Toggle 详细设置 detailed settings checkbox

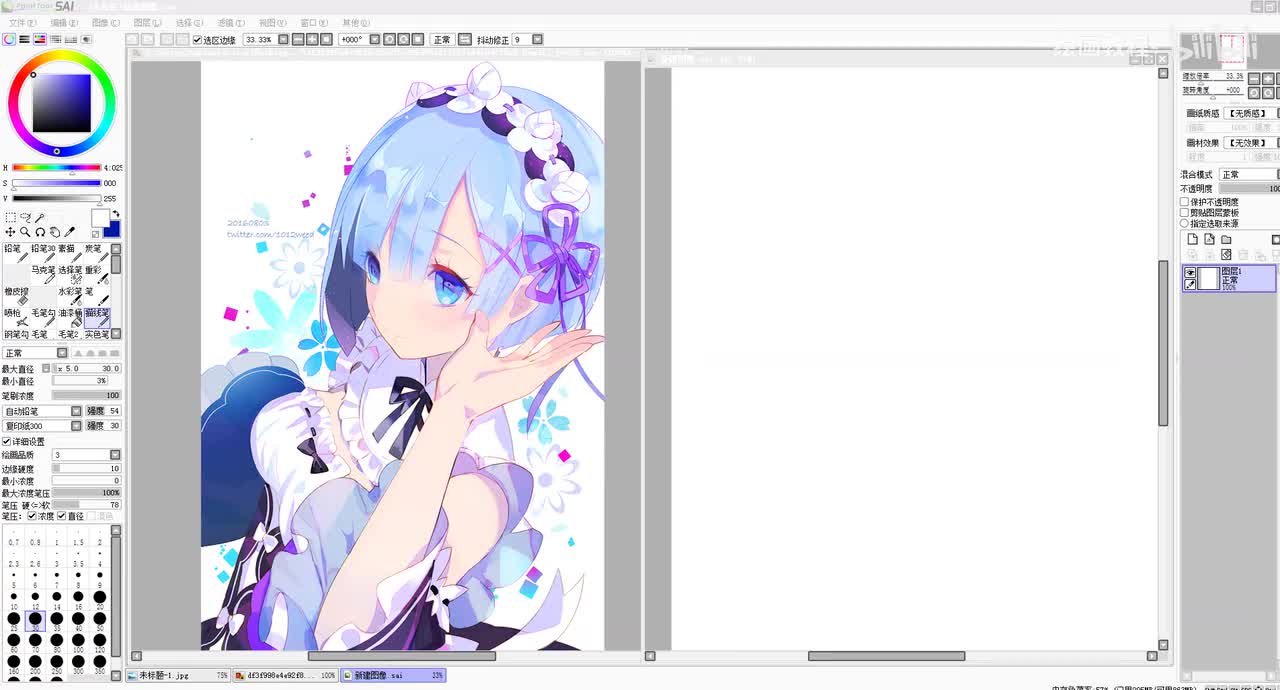click(x=6, y=441)
